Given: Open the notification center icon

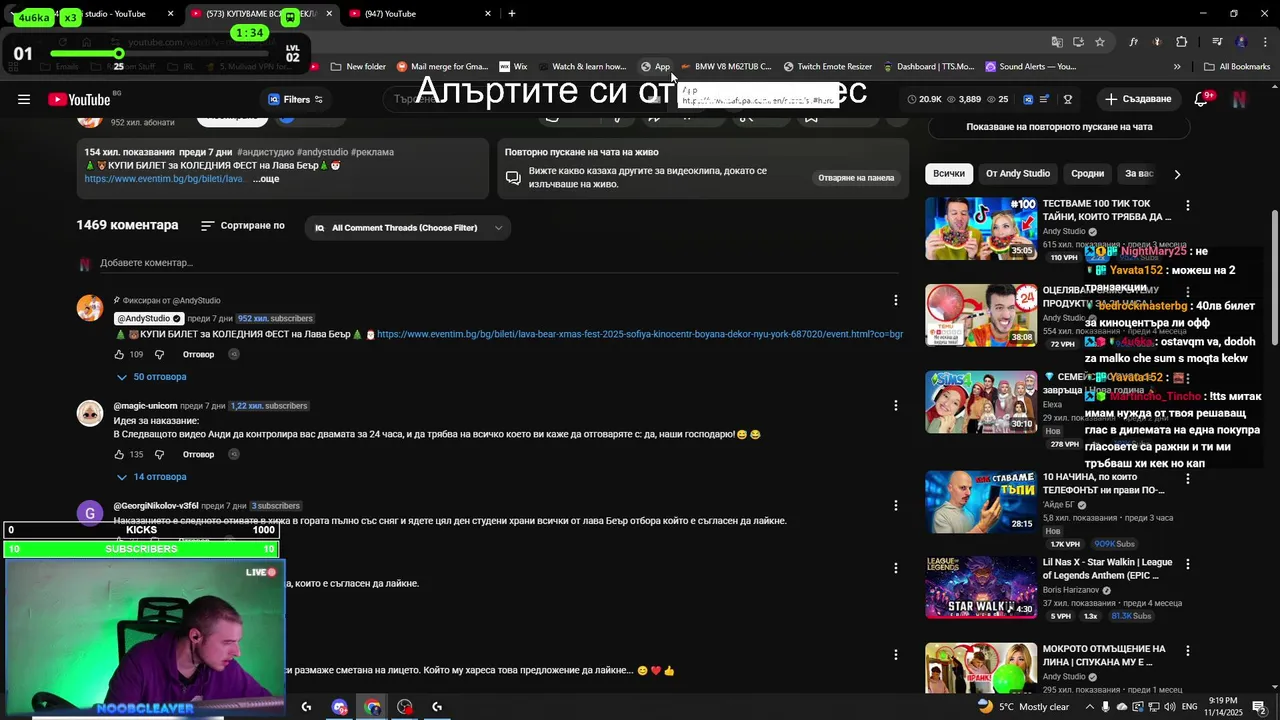Looking at the screenshot, I should pos(1259,707).
